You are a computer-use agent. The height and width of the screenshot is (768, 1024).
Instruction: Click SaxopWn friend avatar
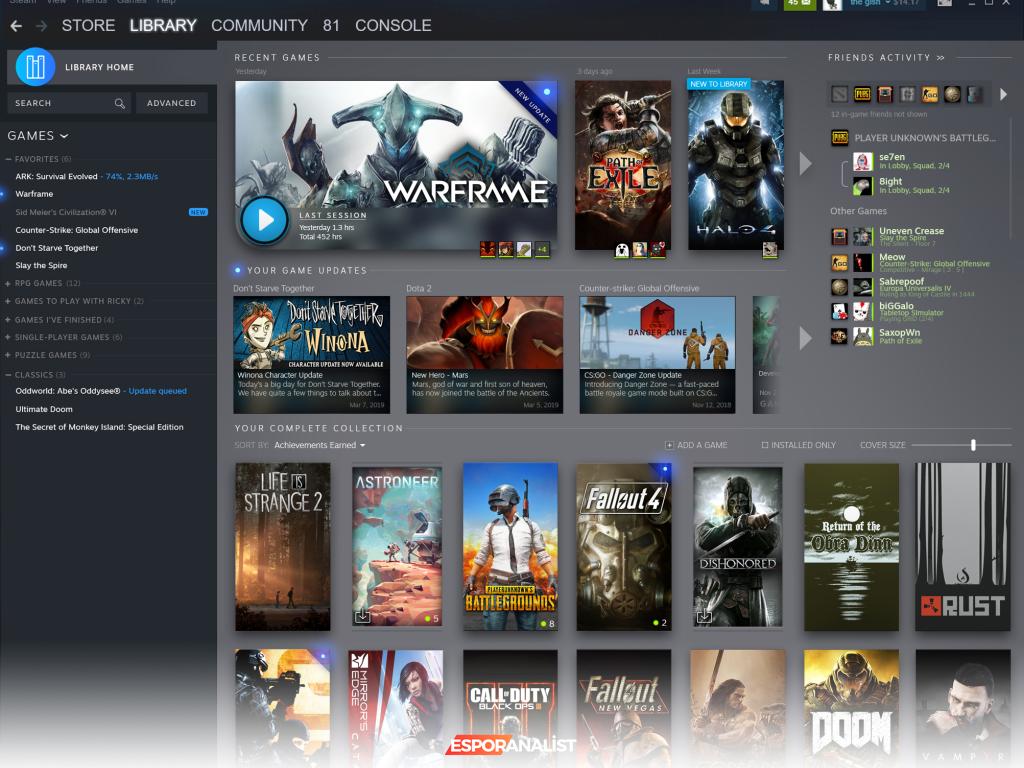coord(862,336)
